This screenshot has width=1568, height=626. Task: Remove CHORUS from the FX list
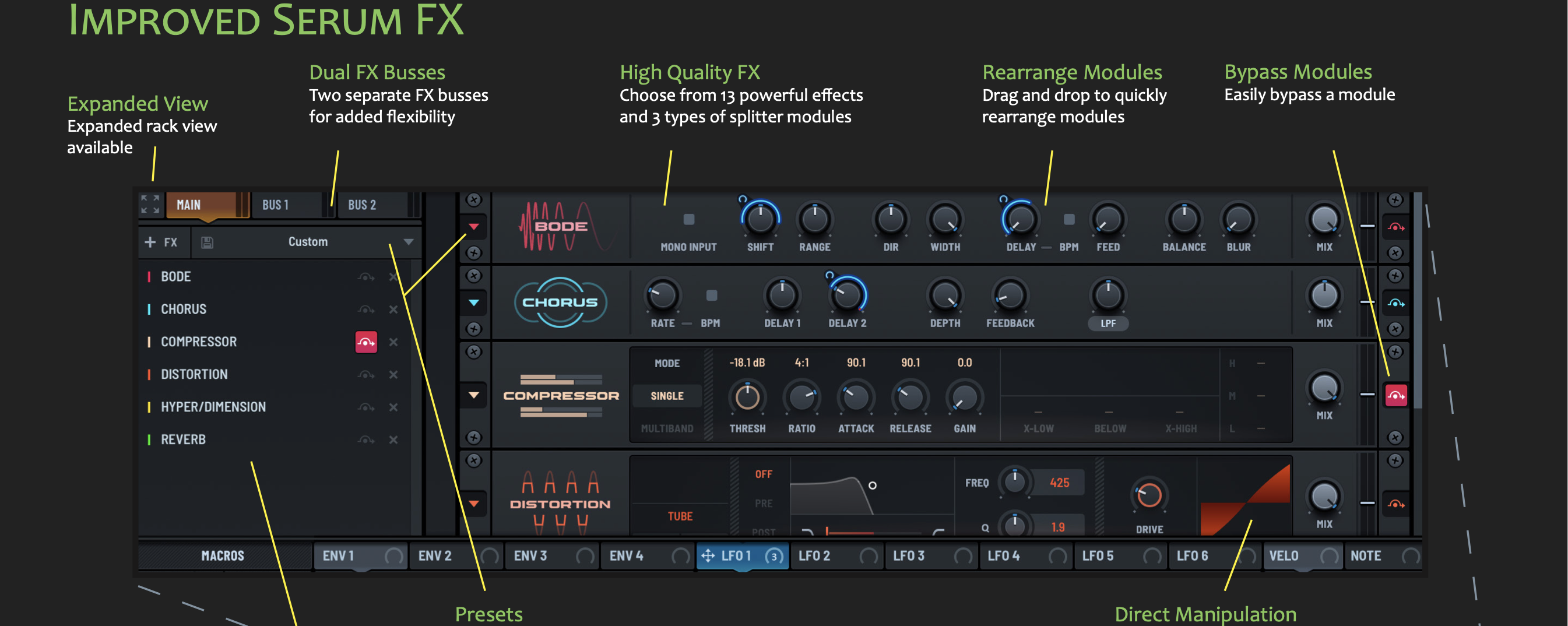click(x=393, y=310)
